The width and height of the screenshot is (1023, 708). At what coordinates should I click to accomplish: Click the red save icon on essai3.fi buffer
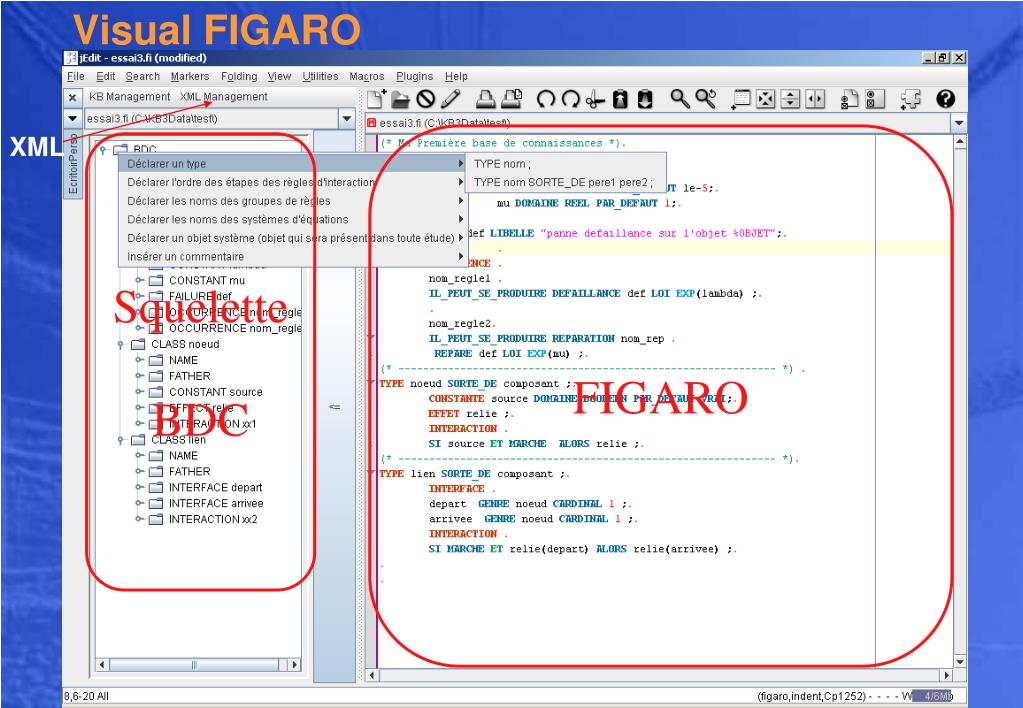pyautogui.click(x=372, y=123)
